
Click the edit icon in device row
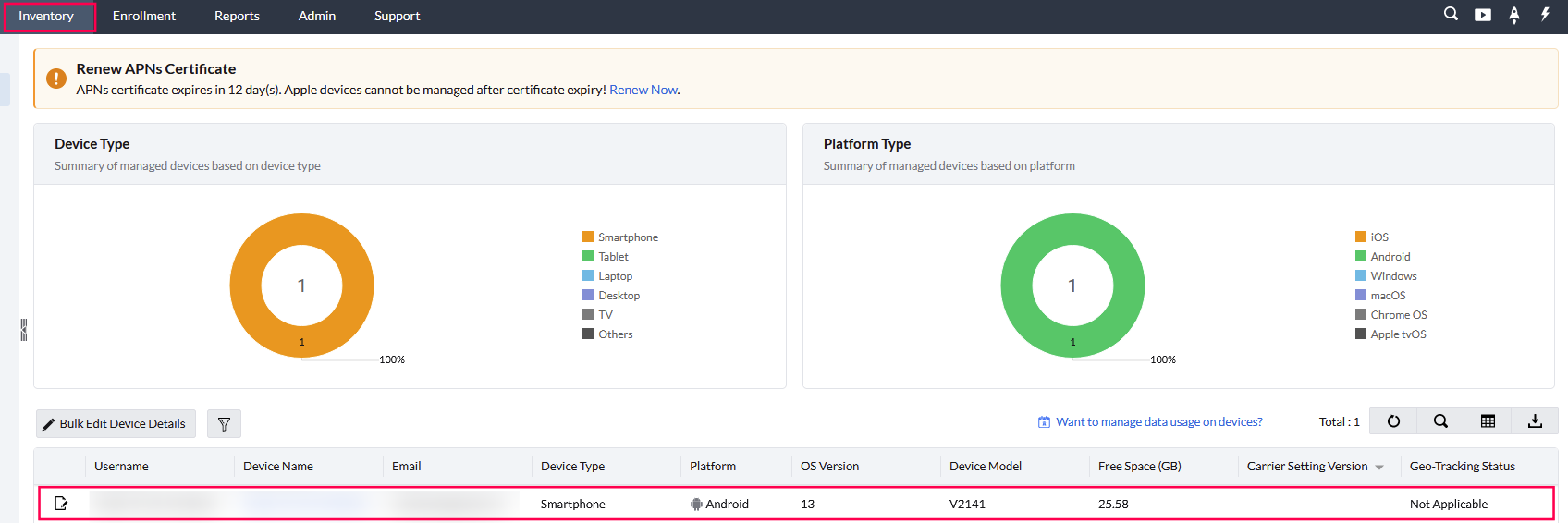(x=61, y=504)
